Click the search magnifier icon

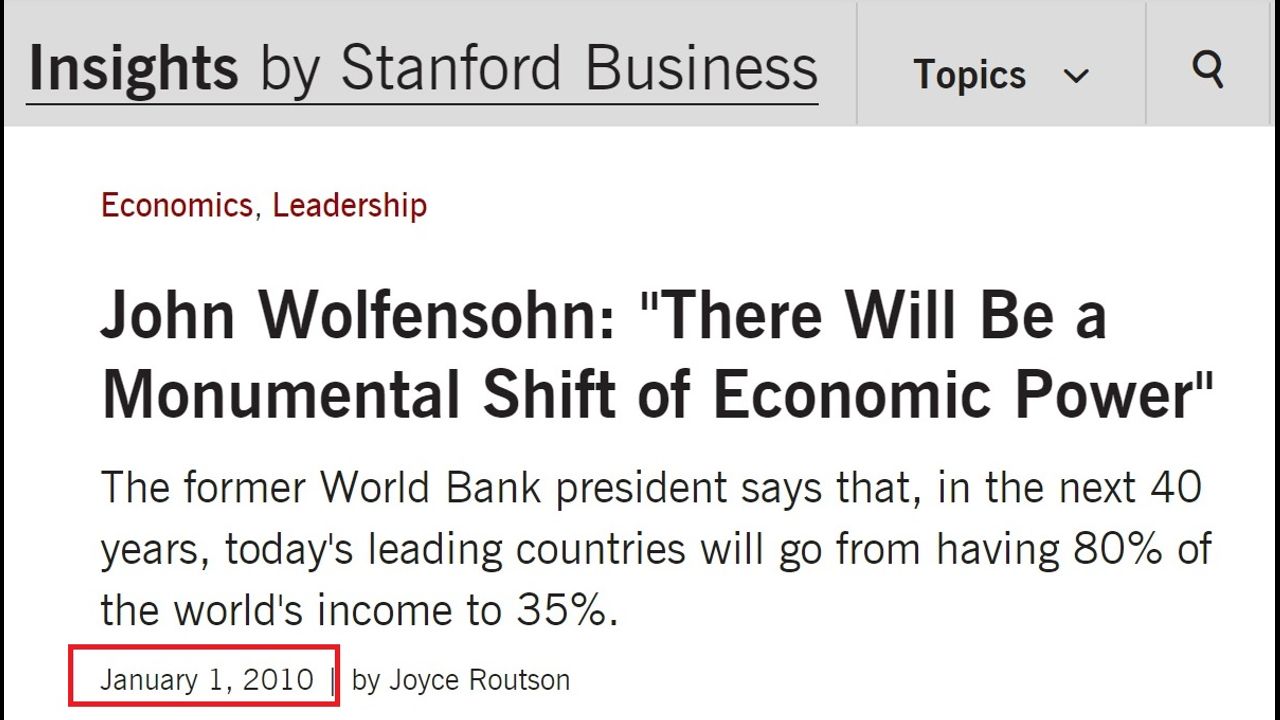click(1208, 69)
